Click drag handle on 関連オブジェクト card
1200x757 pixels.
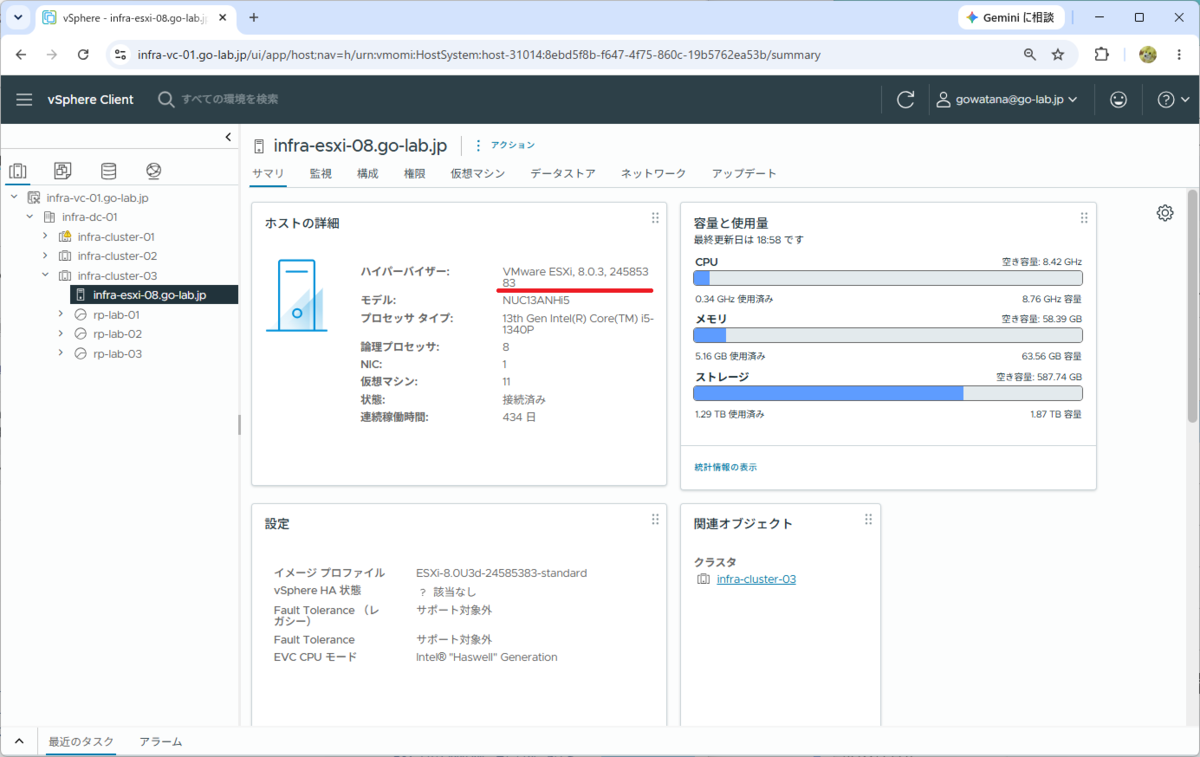[868, 519]
